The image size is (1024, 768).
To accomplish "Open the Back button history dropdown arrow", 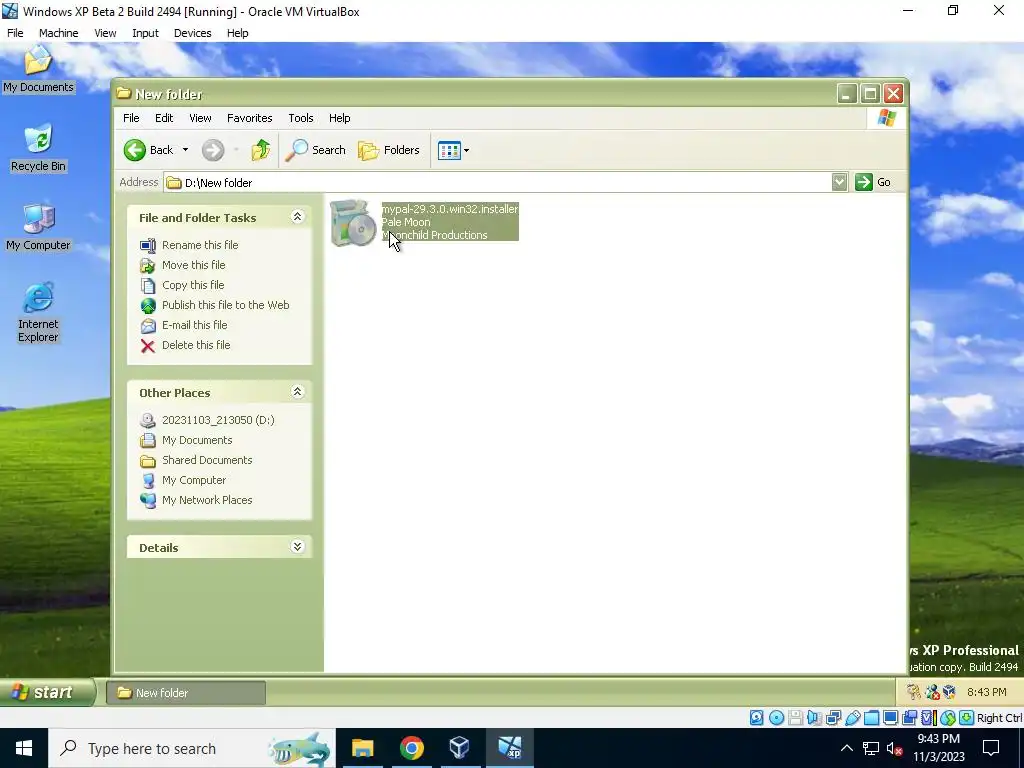I will tap(185, 150).
